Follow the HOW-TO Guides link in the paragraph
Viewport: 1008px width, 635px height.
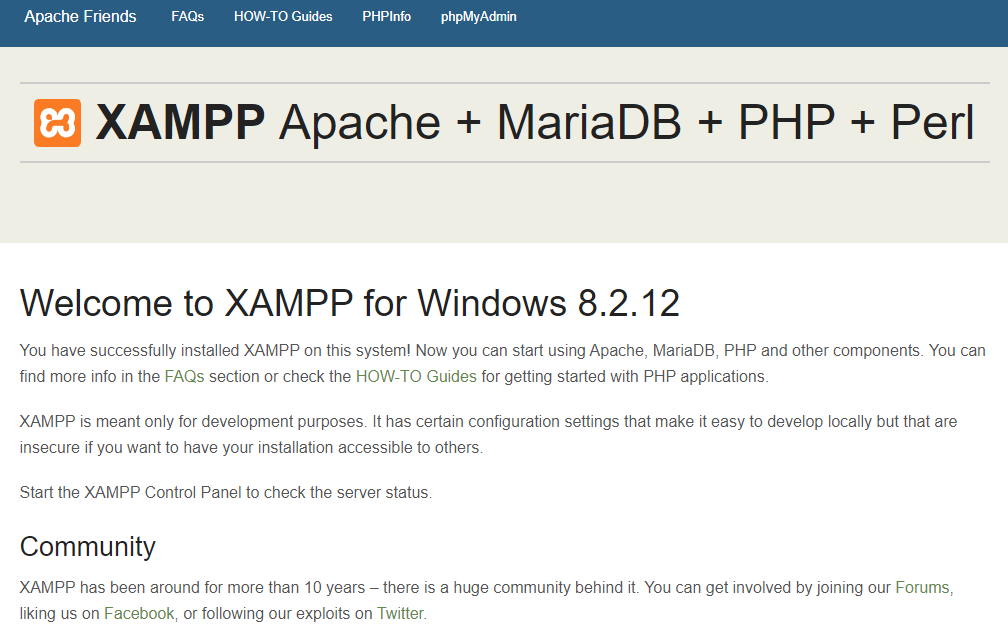click(x=417, y=377)
